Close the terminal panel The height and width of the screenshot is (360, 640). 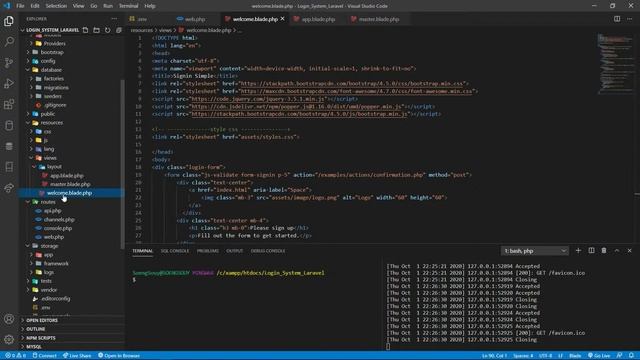[629, 251]
